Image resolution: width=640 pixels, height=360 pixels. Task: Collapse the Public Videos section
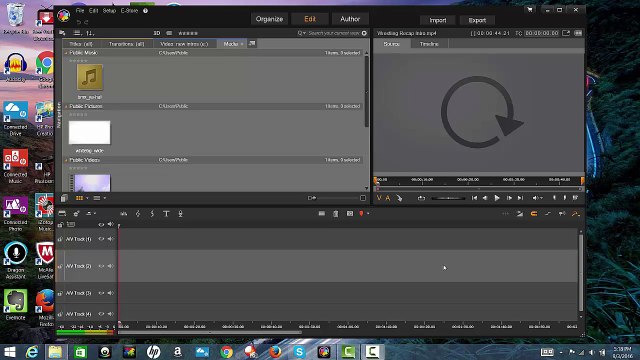pyautogui.click(x=66, y=160)
